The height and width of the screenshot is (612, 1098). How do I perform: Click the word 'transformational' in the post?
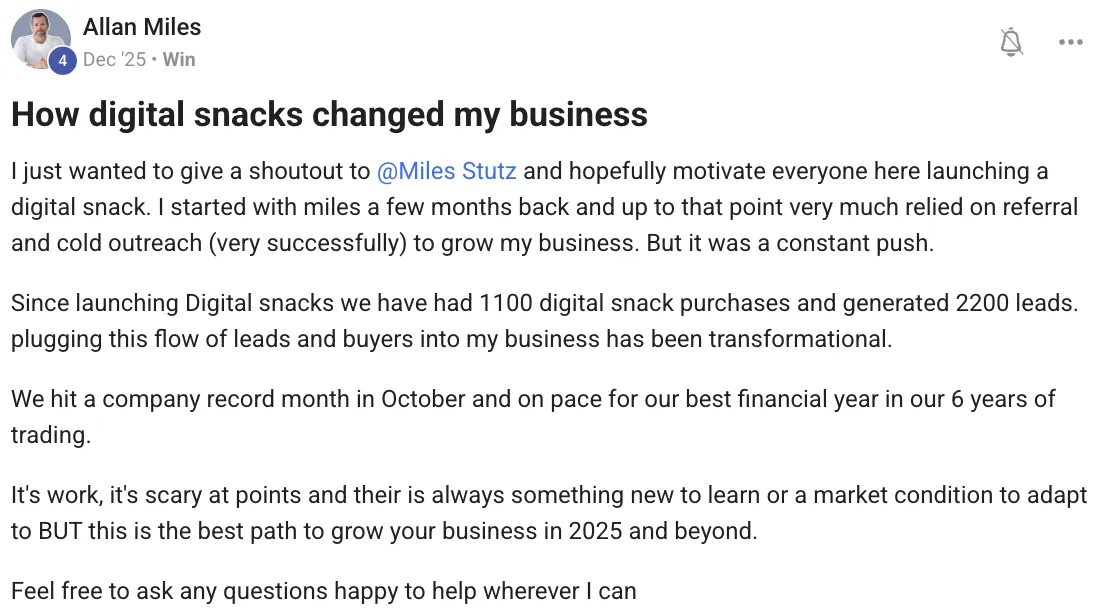[799, 339]
